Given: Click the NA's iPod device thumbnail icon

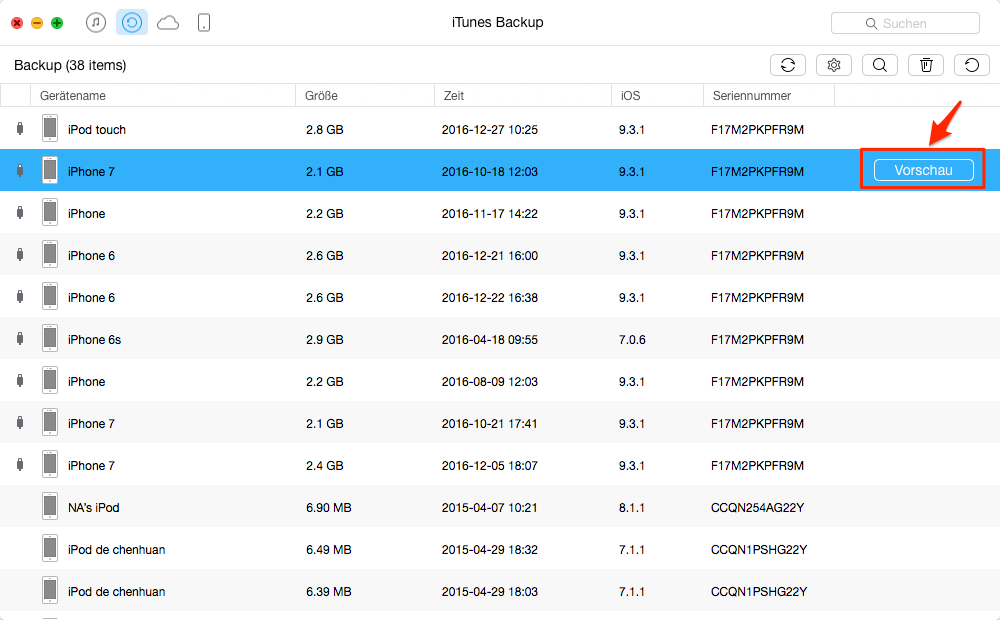Looking at the screenshot, I should [x=50, y=507].
